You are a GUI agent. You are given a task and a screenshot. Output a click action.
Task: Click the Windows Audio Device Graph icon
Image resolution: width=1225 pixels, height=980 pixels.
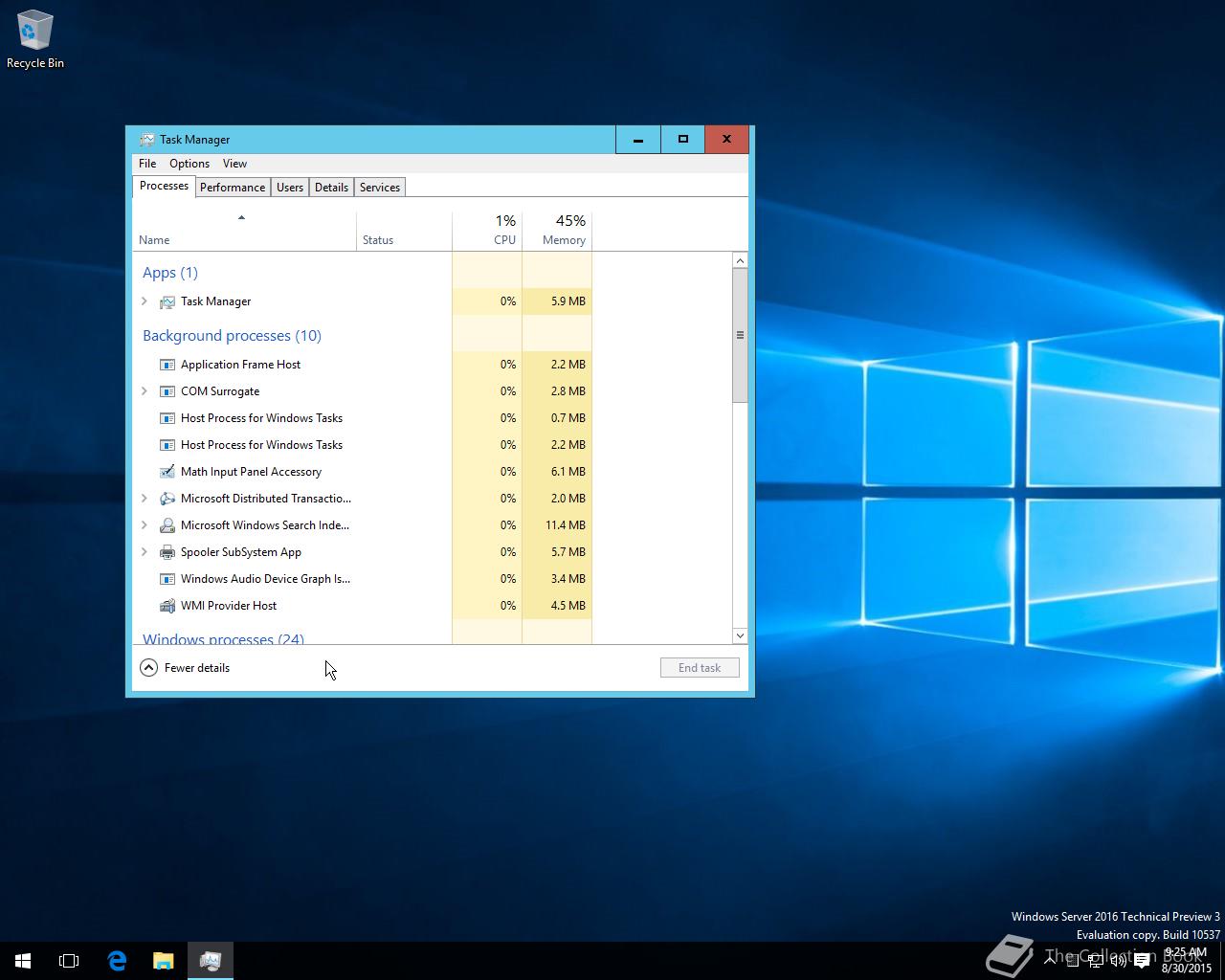point(167,579)
